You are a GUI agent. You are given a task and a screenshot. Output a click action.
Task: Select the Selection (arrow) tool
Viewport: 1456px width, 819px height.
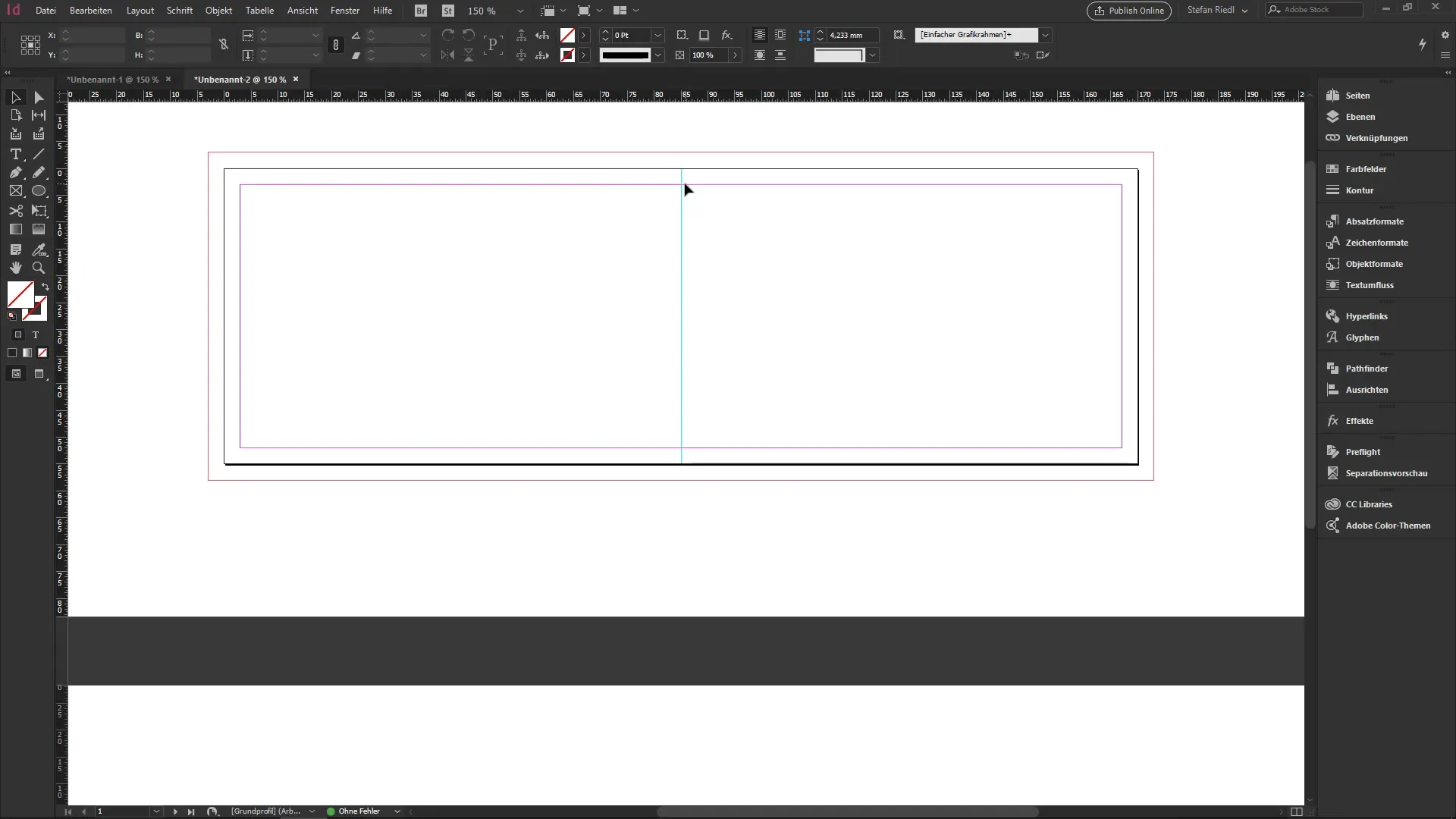pos(15,97)
